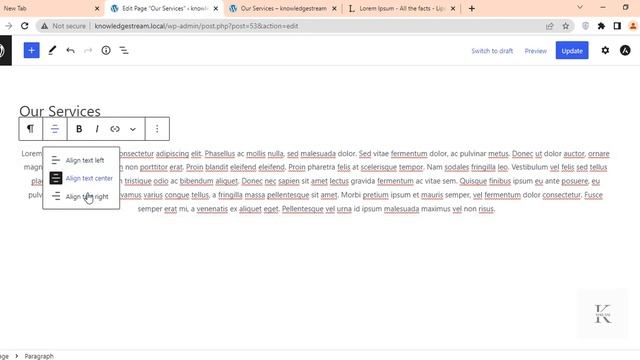This screenshot has height=360, width=640.
Task: Select Paragraph in the breadcrumb bar
Action: [39, 356]
